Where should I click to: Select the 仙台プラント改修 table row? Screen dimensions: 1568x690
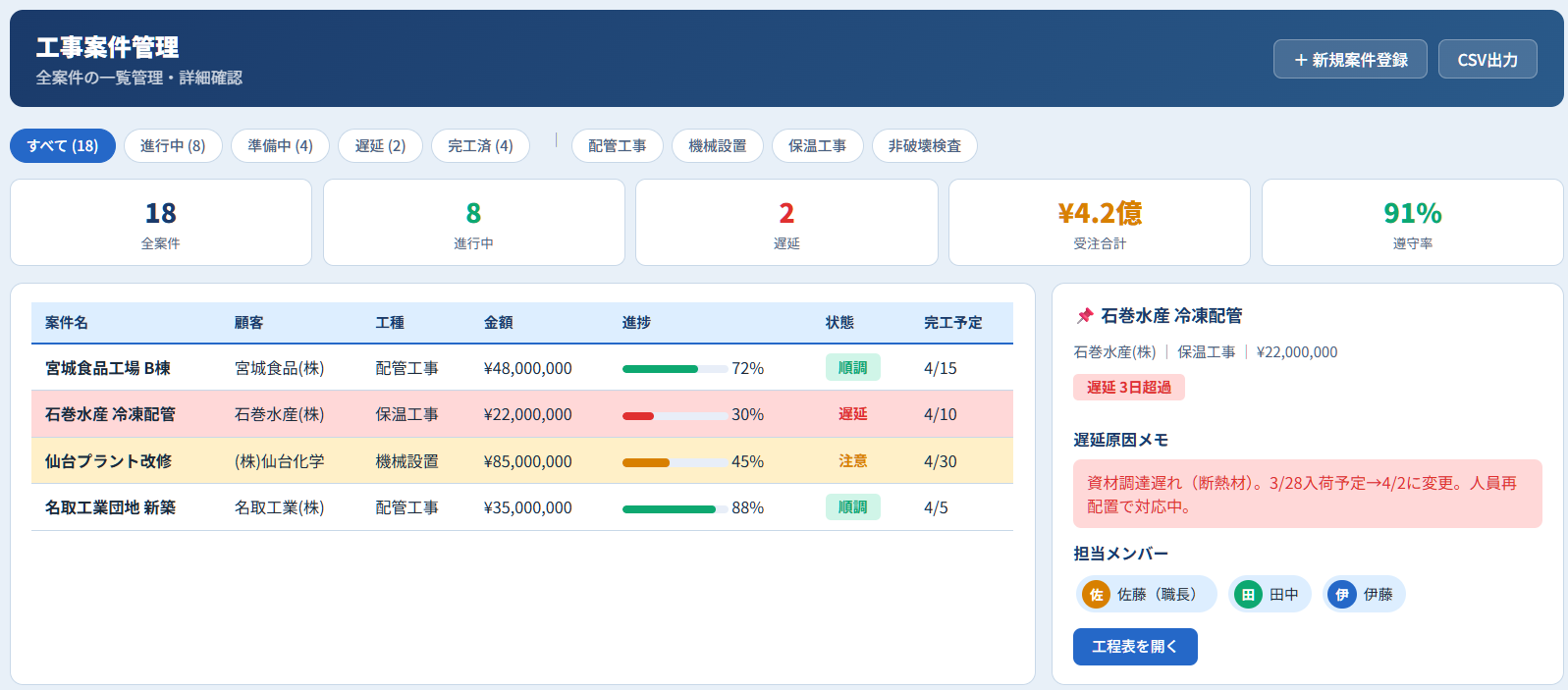(521, 461)
